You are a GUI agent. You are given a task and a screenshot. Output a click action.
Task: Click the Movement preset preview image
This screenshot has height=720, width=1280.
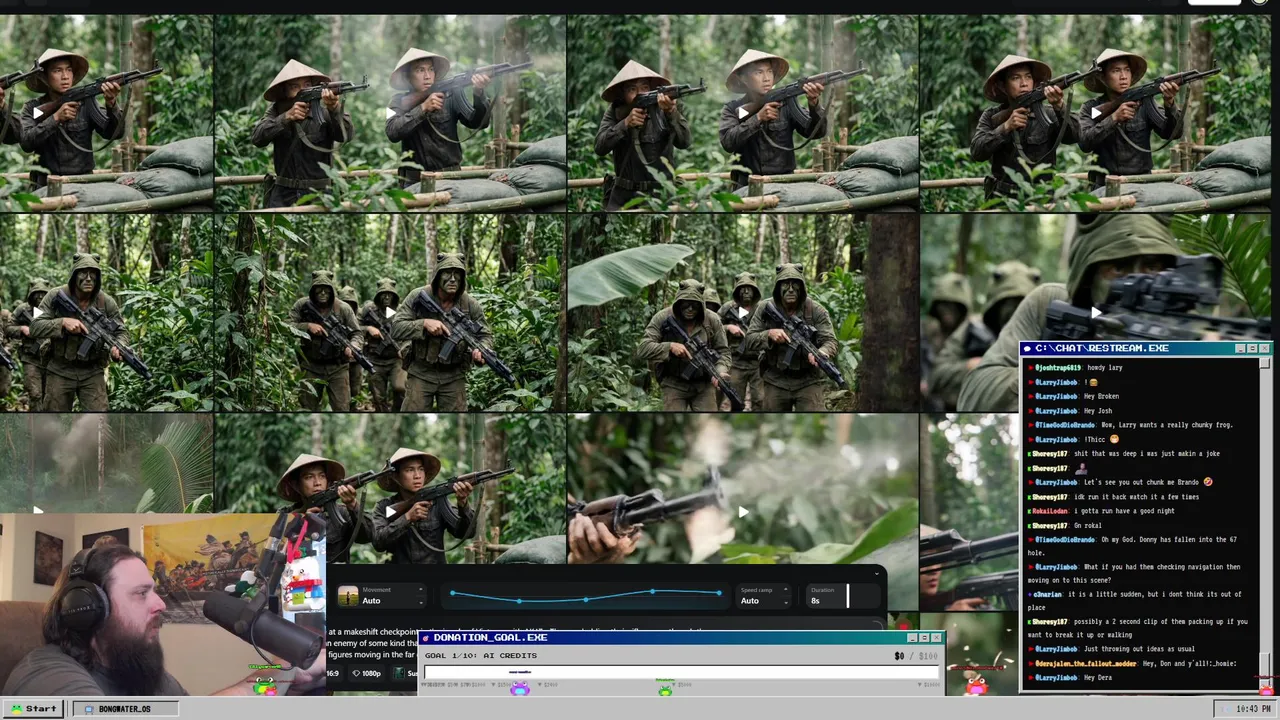click(x=348, y=596)
